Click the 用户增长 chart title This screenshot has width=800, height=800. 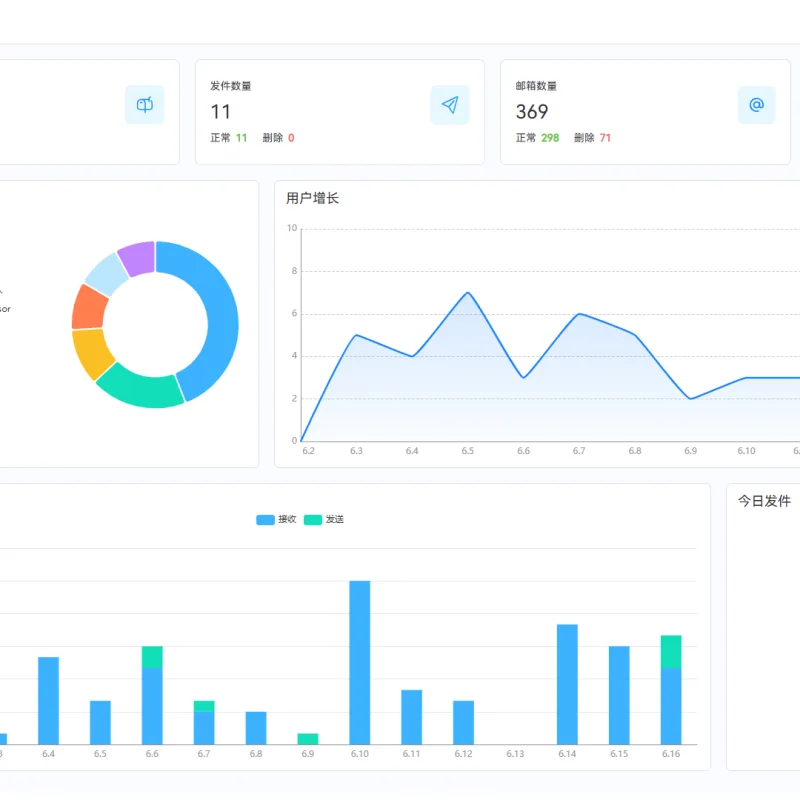[312, 198]
